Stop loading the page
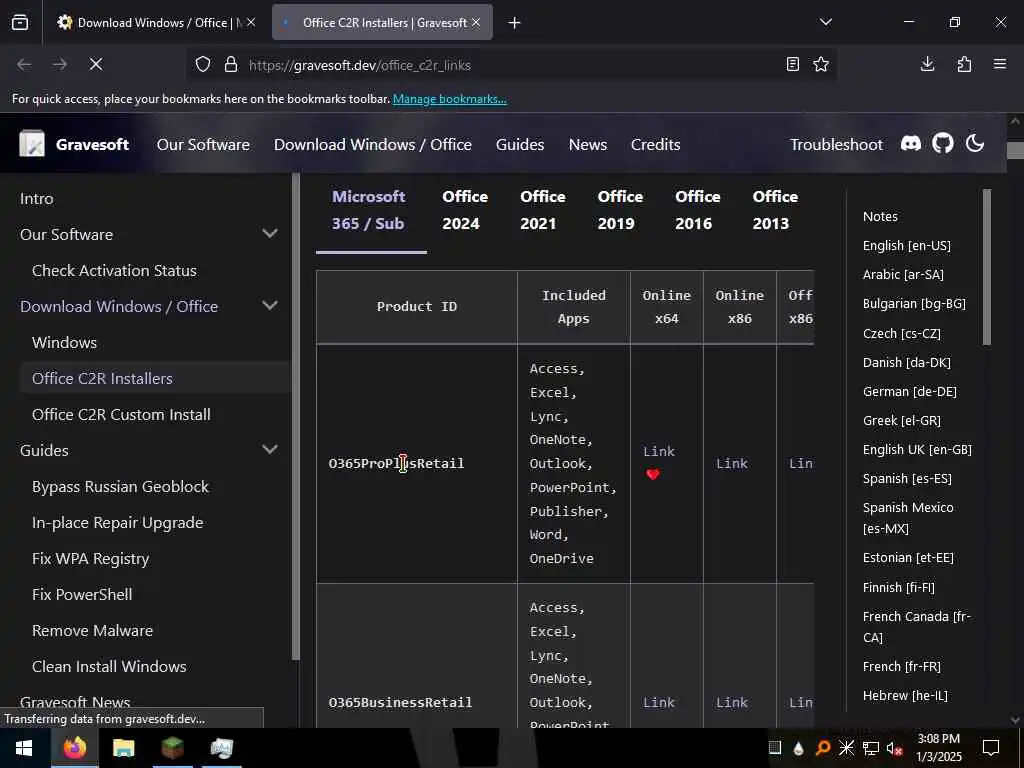 click(95, 64)
